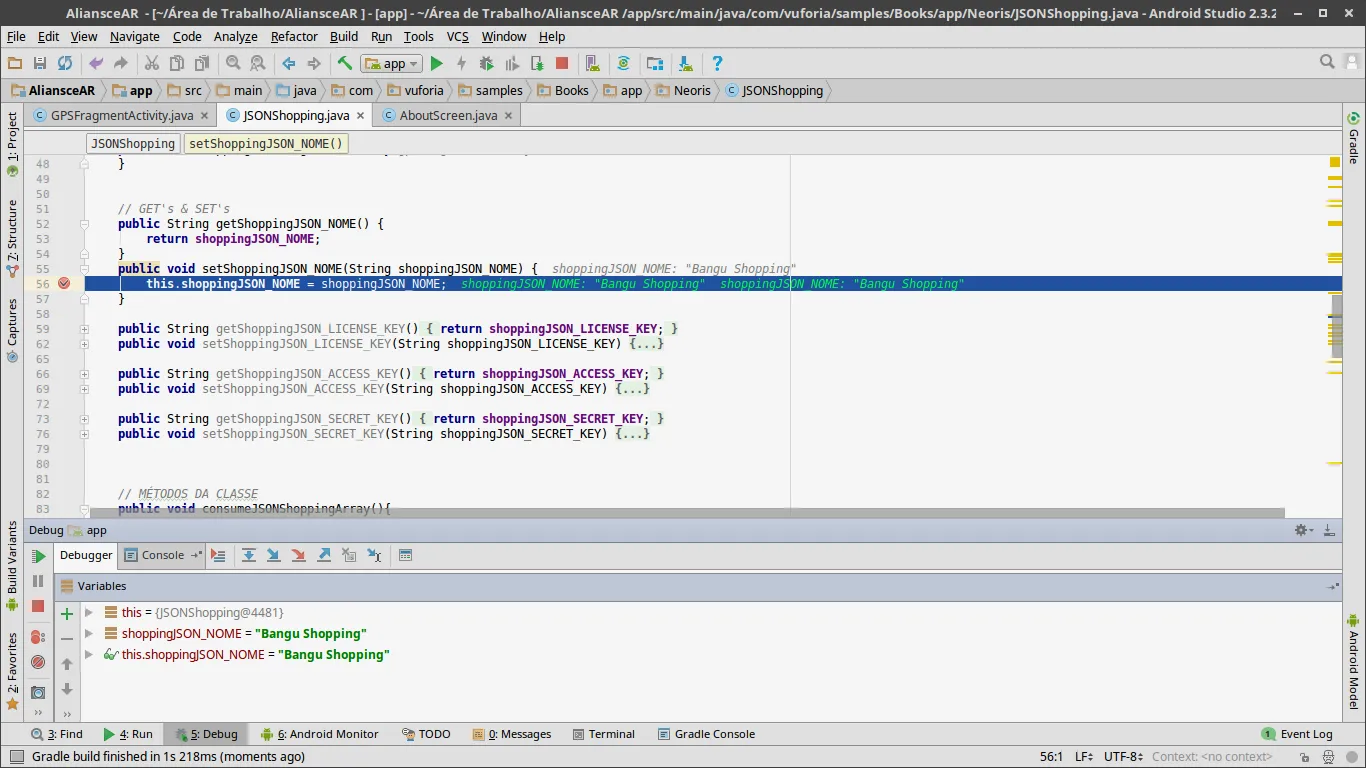The width and height of the screenshot is (1366, 768).
Task: Toggle the breakpoint on line 56
Action: 64,284
